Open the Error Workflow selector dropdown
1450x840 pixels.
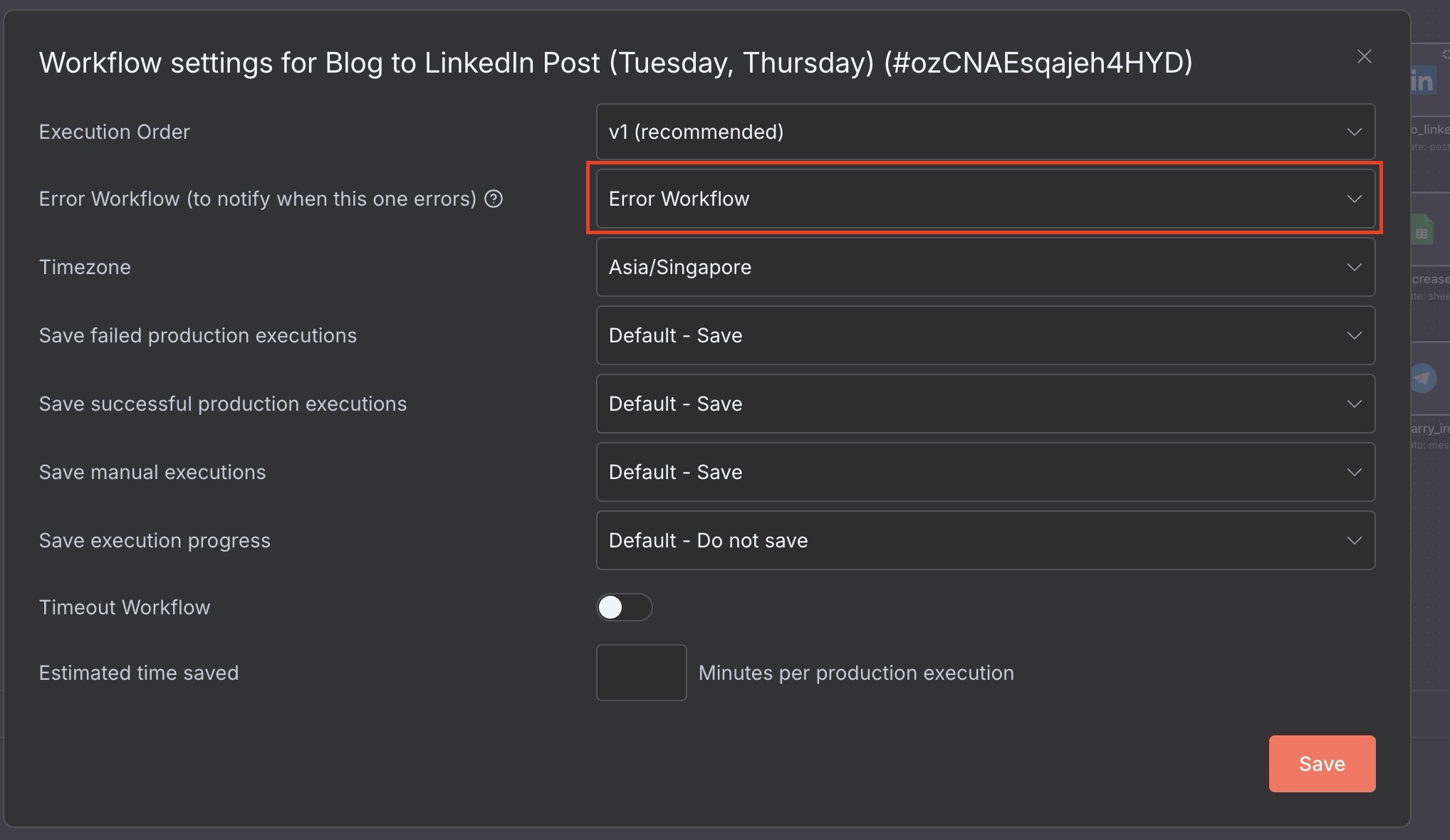point(985,199)
